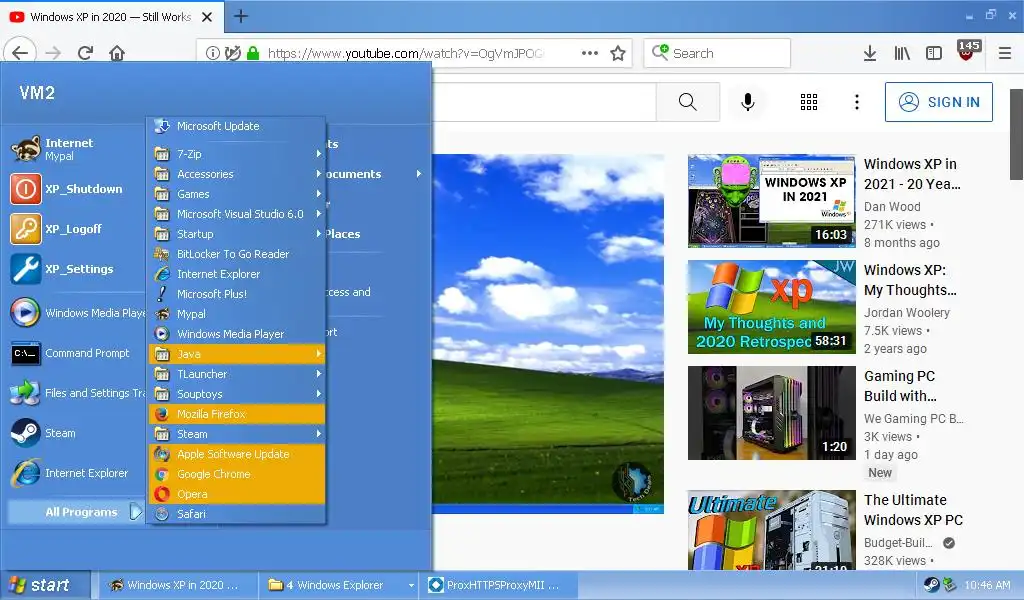Open Dan Wood channel name
The image size is (1024, 600).
coord(892,207)
